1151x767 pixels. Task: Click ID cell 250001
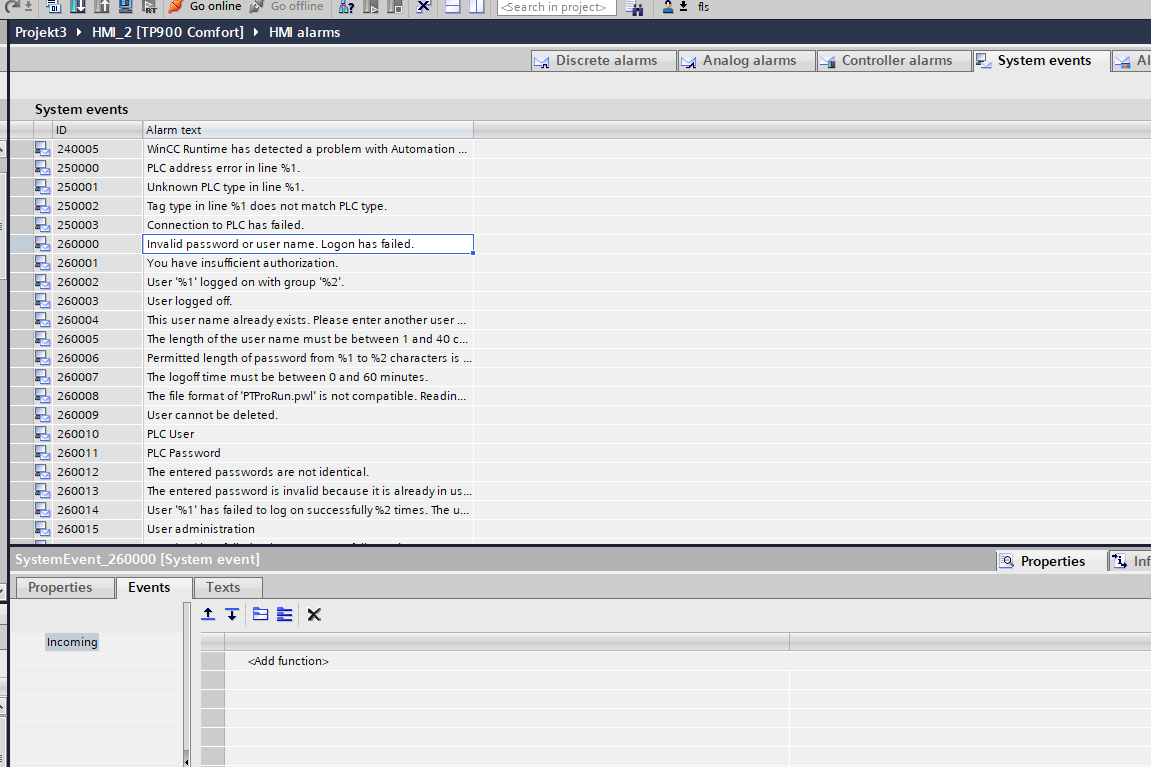coord(98,187)
